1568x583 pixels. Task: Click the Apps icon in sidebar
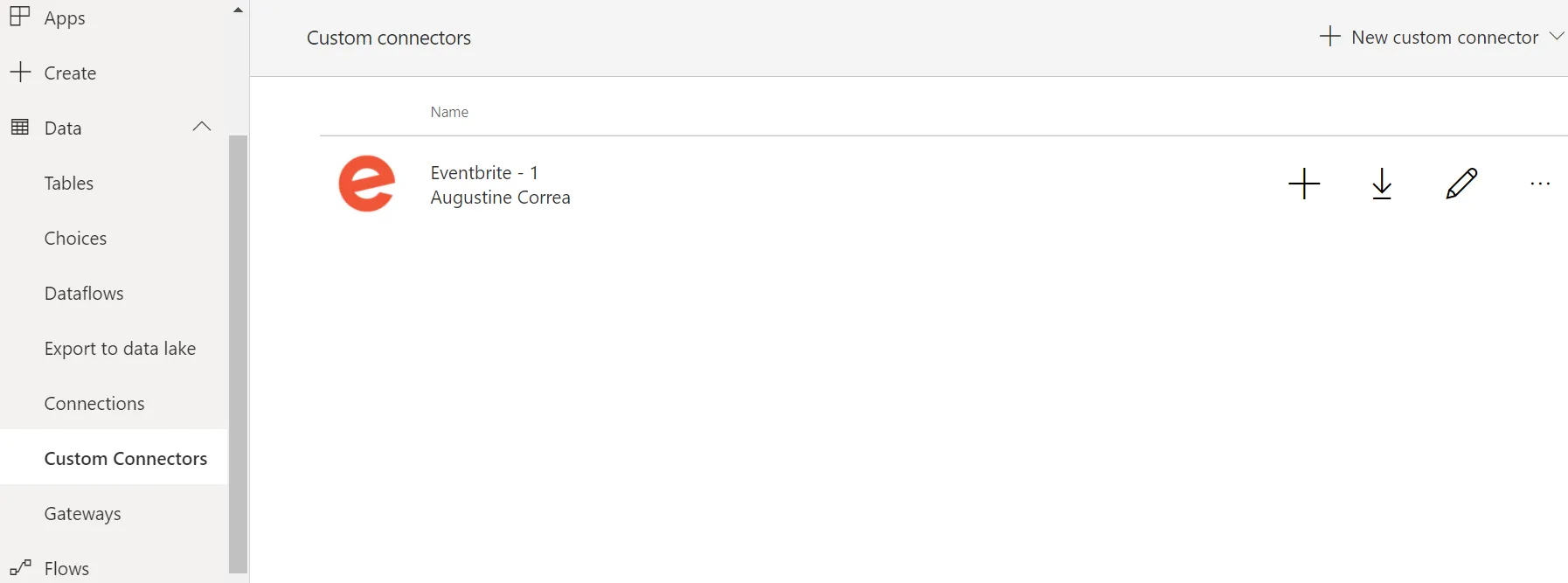point(20,17)
